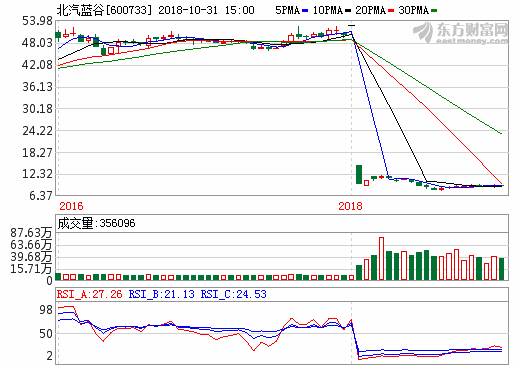Click the green 30PMA legend color marker
Image resolution: width=520 pixels, height=365 pixels.
(434, 11)
